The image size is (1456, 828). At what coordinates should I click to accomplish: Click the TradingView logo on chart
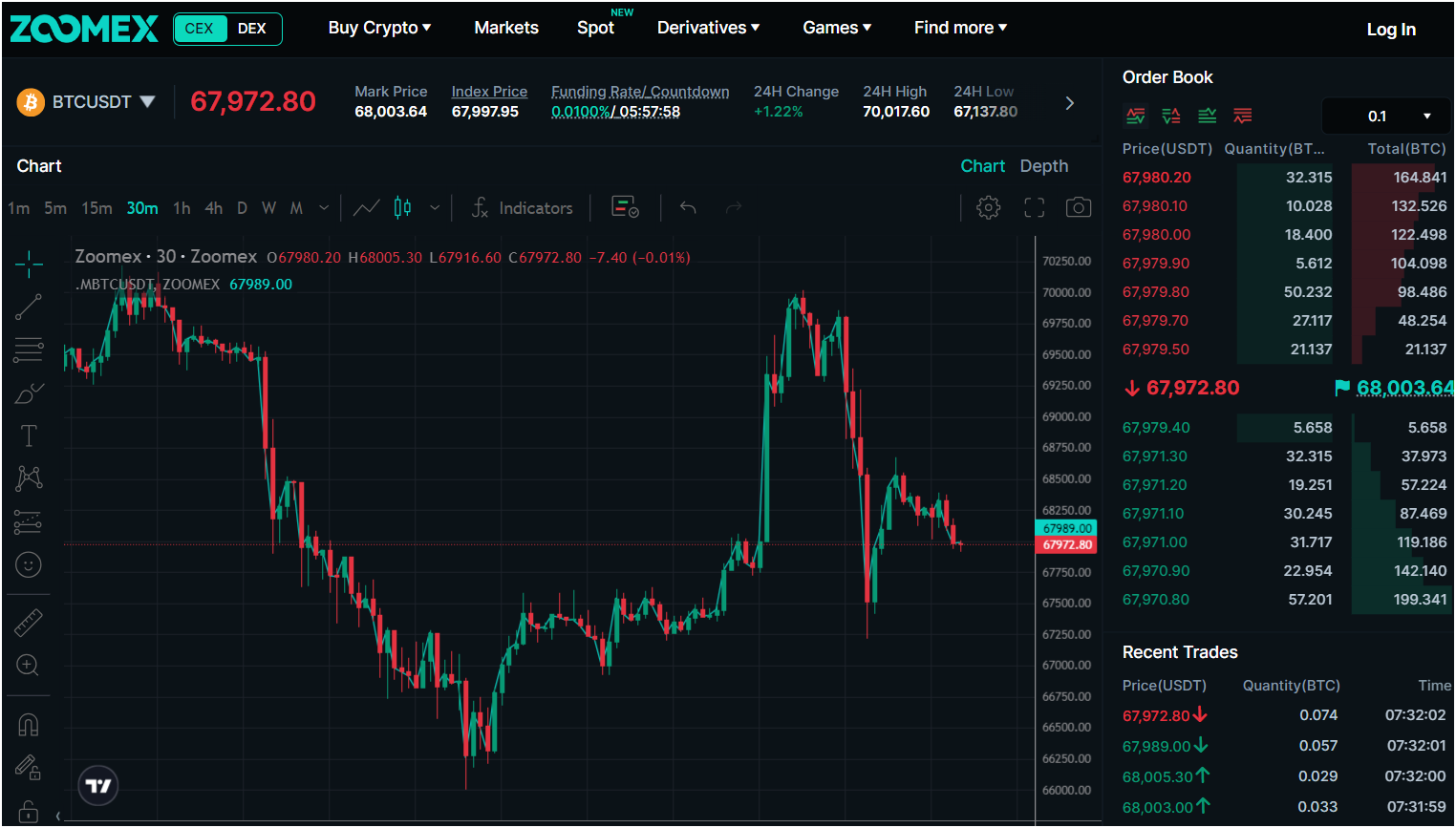tap(98, 786)
